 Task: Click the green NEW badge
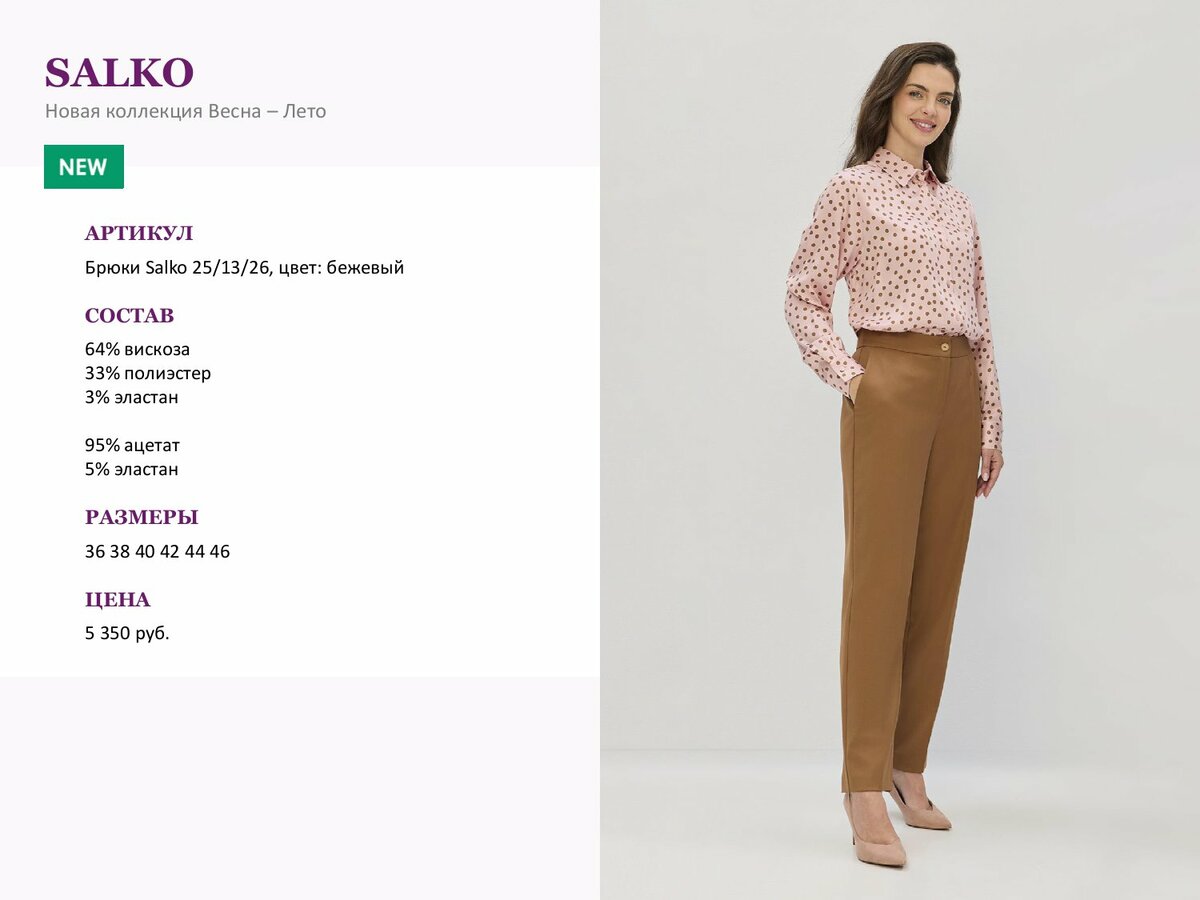coord(84,167)
